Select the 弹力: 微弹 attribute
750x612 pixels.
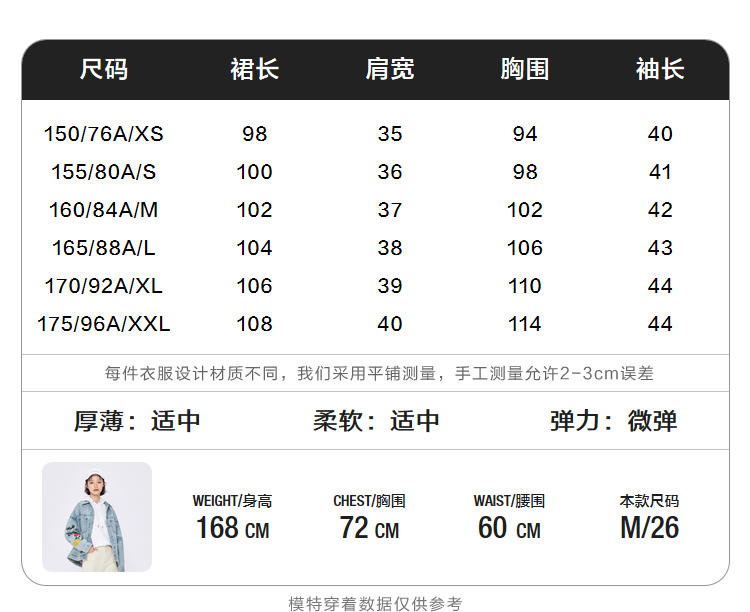coord(614,421)
